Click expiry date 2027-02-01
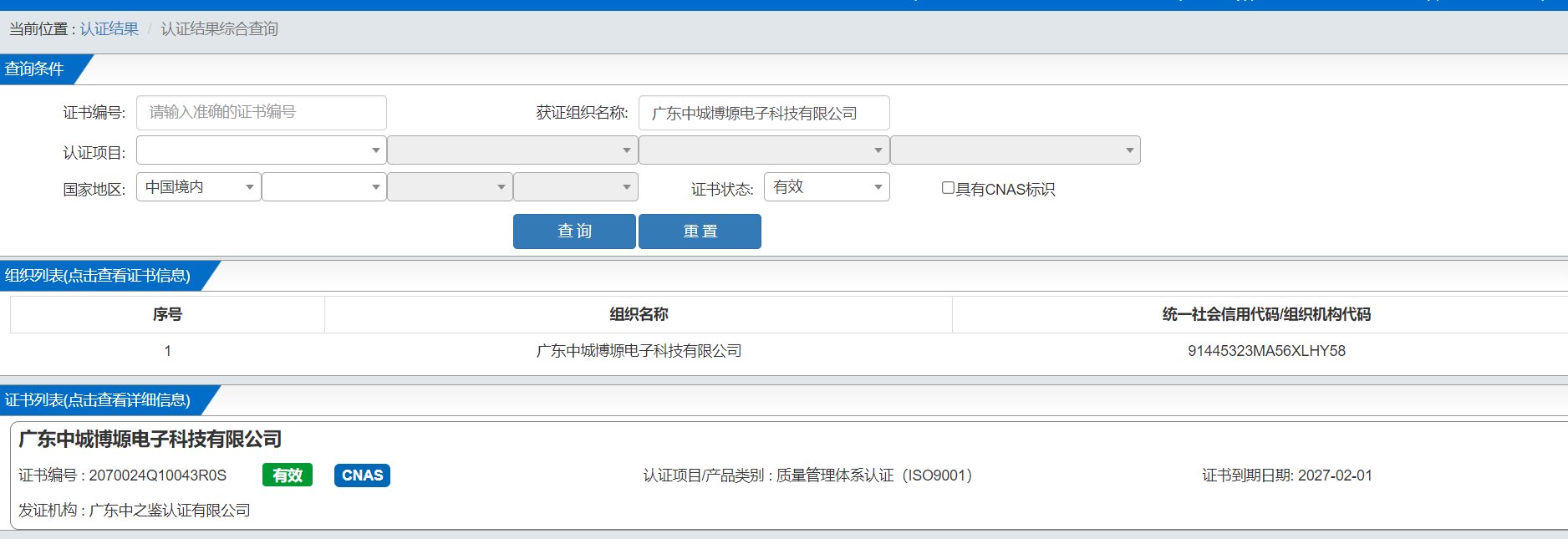The height and width of the screenshot is (539, 1568). [x=1335, y=475]
